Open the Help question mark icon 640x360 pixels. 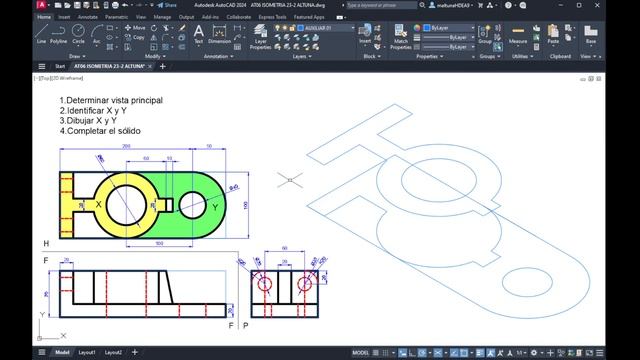[x=508, y=5]
